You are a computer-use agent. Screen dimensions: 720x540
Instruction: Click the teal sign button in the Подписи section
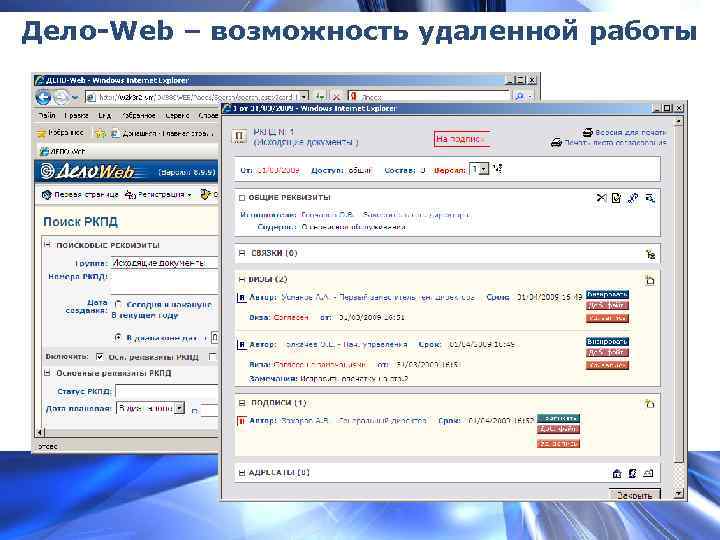click(x=558, y=418)
